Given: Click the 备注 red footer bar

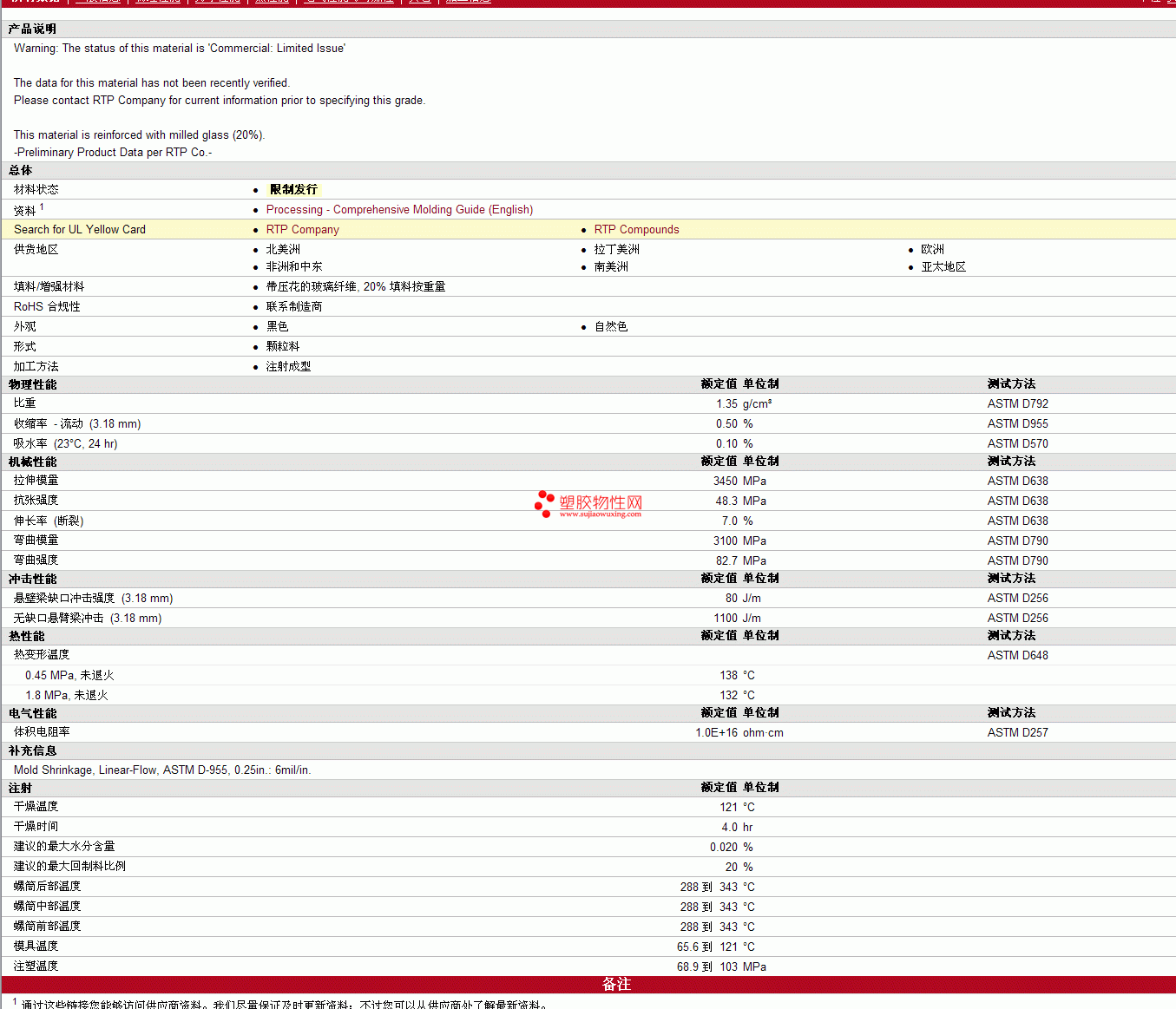Looking at the screenshot, I should (616, 984).
